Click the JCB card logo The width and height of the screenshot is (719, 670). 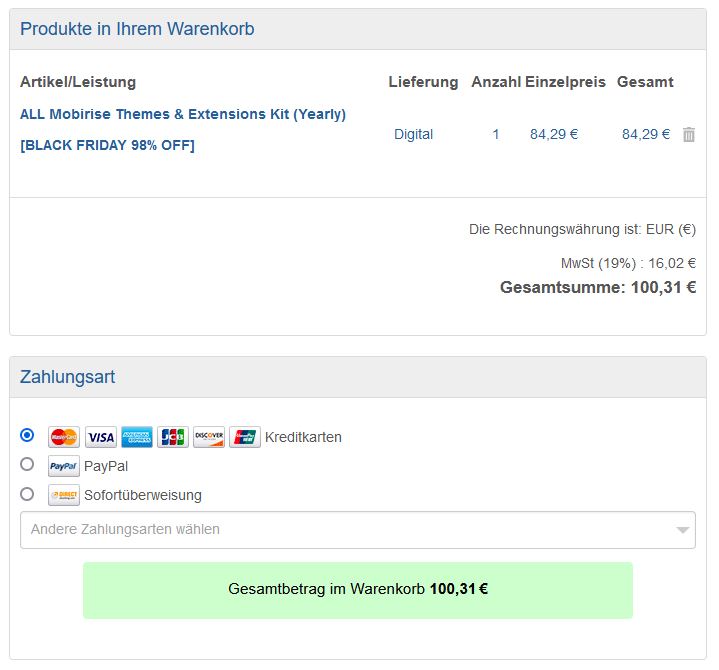coord(173,437)
